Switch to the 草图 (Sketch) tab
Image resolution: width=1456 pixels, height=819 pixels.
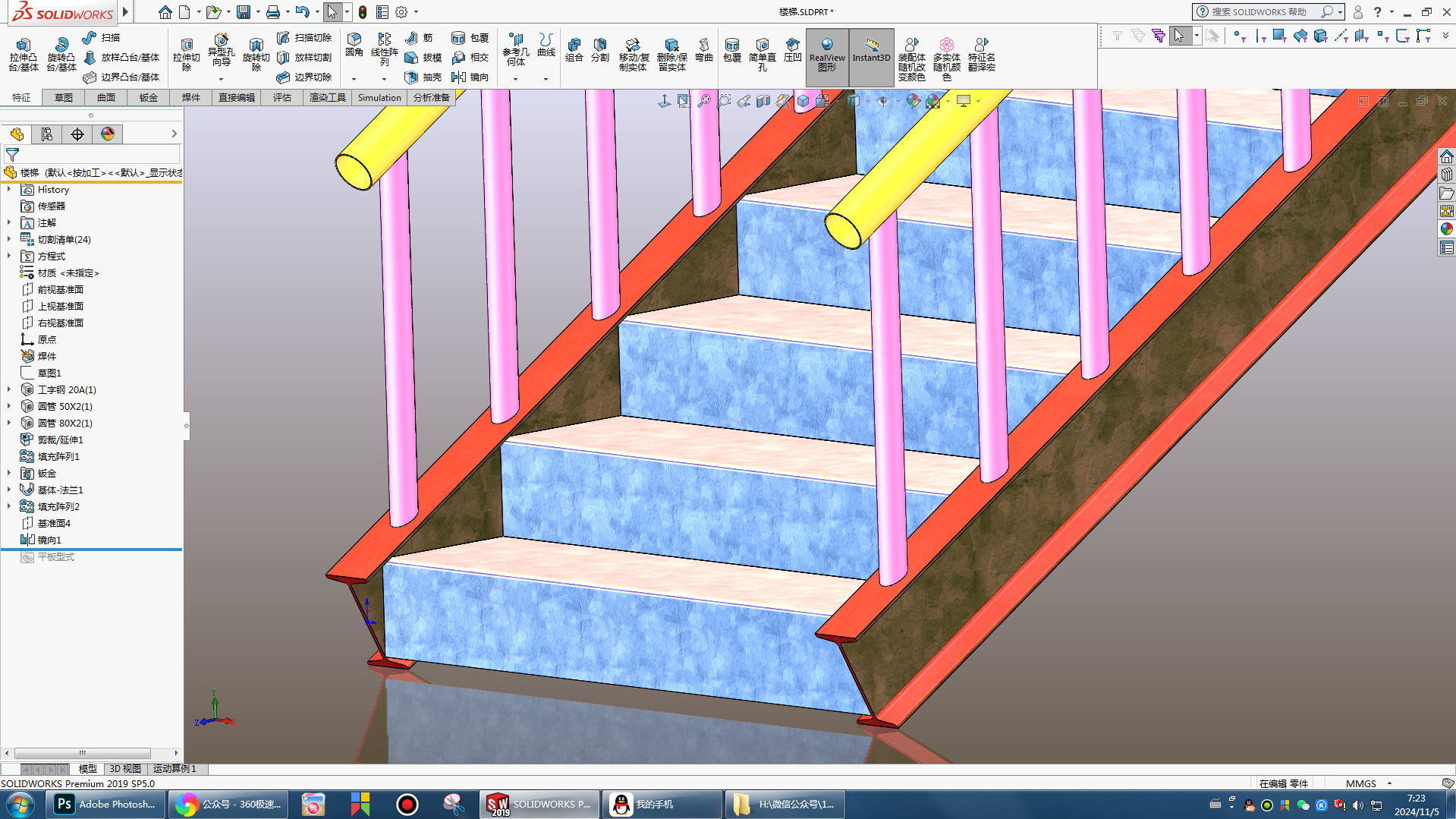coord(64,98)
